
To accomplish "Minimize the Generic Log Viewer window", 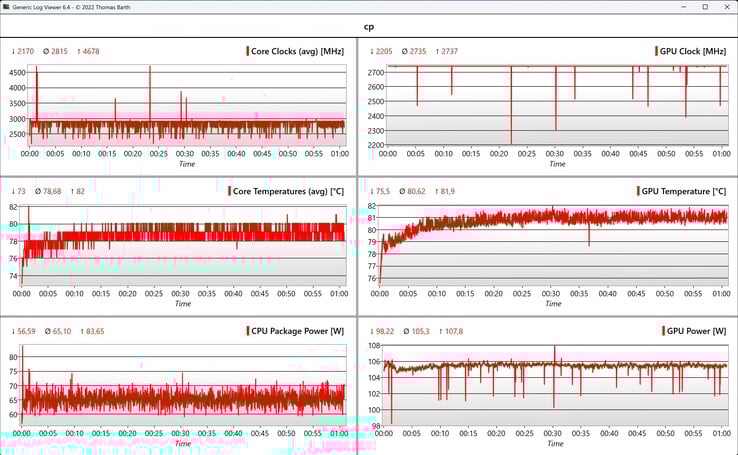I will coord(681,7).
